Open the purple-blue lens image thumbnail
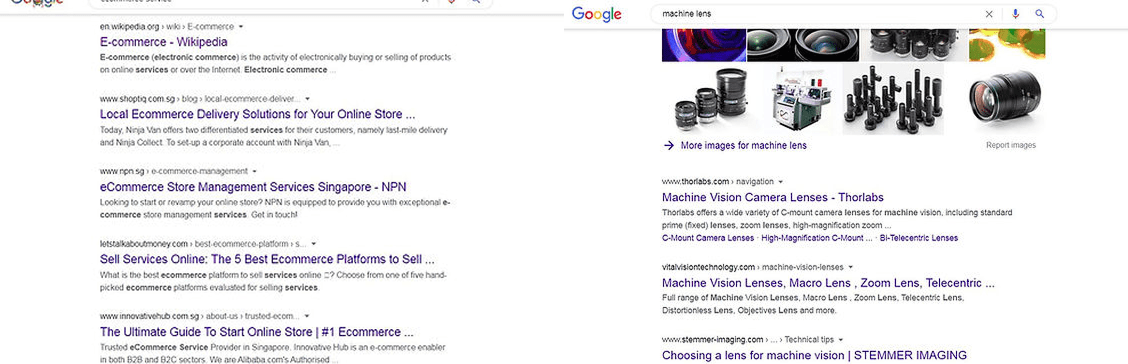 (x=703, y=45)
